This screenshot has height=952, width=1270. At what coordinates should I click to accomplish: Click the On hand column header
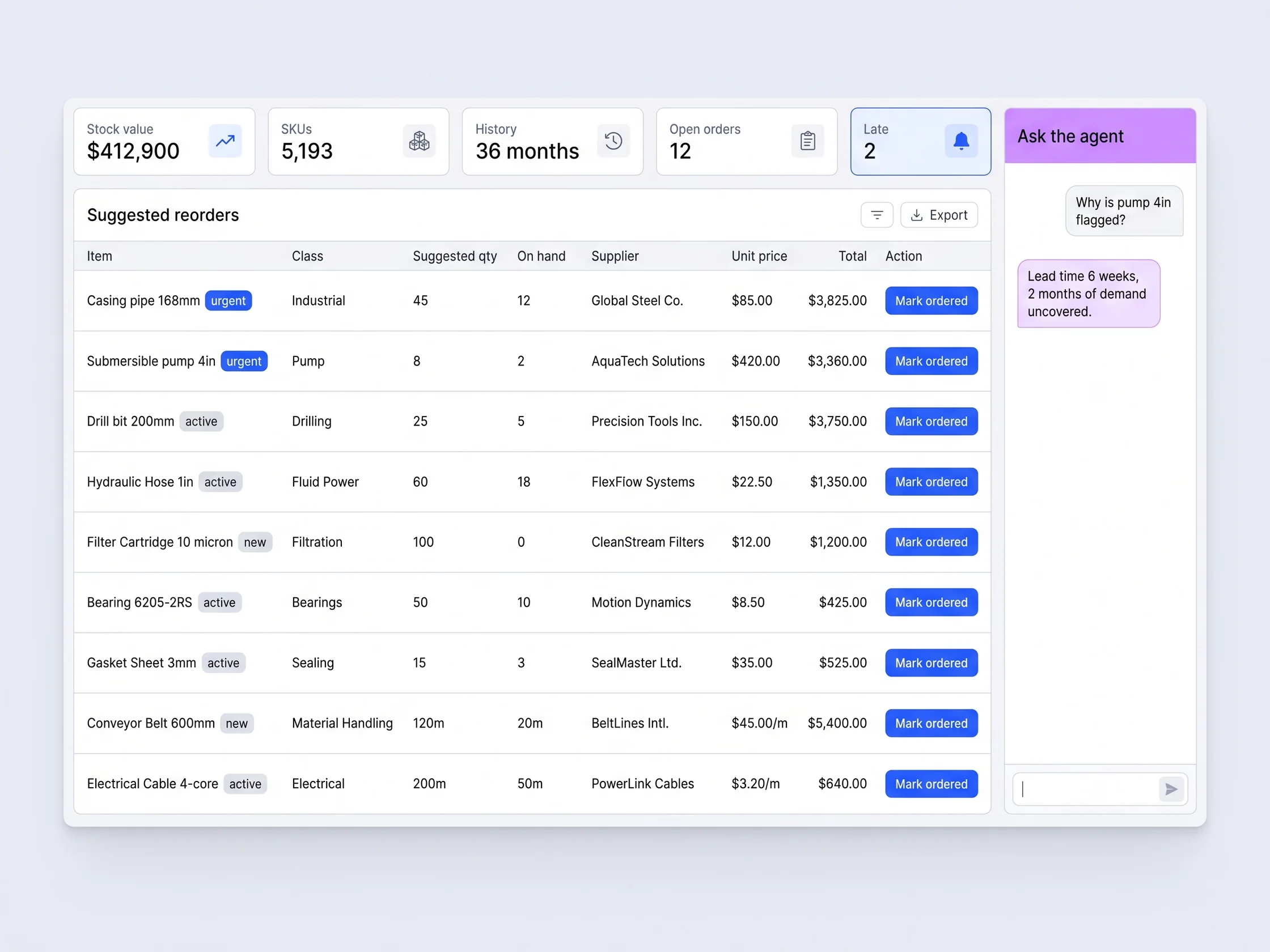[x=541, y=256]
